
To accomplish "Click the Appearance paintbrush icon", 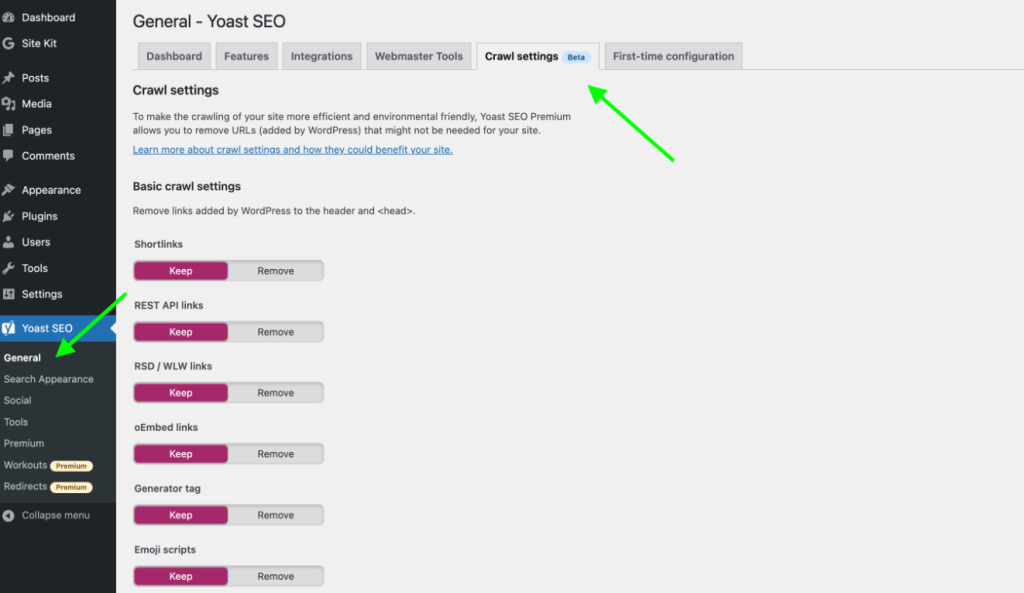I will 8,190.
